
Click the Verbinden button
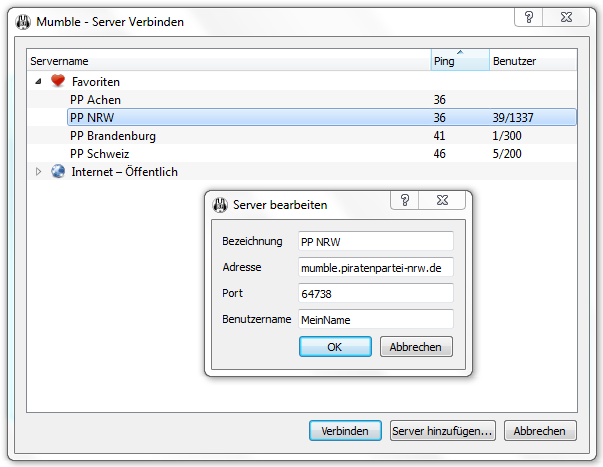pos(345,431)
